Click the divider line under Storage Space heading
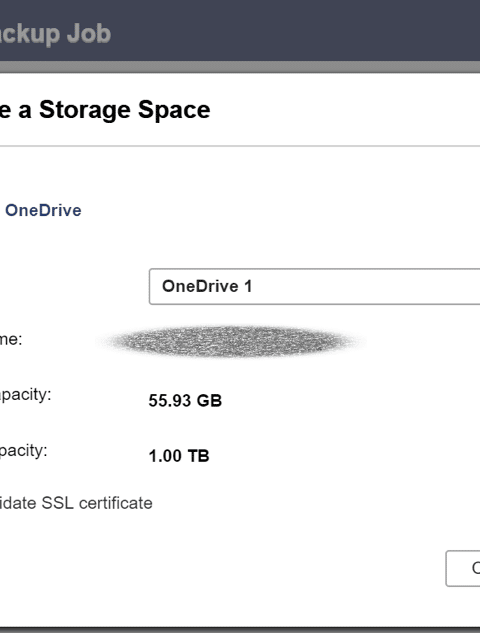The image size is (480, 633). [240, 146]
